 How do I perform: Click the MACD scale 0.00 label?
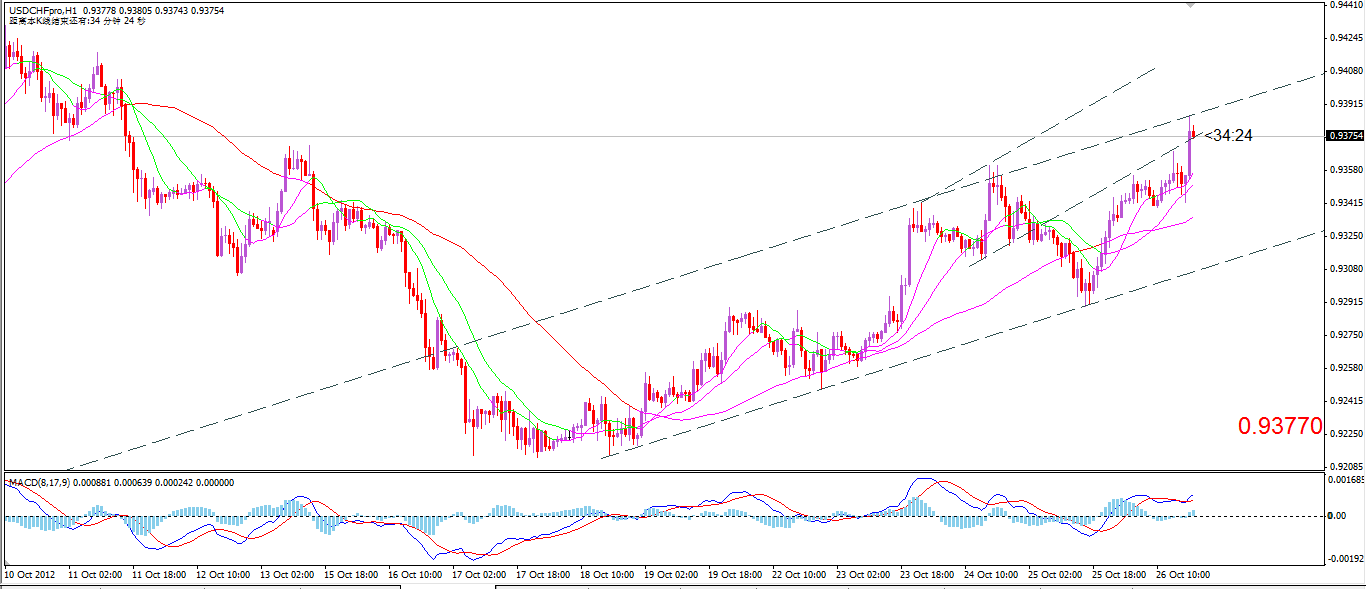coord(1337,516)
